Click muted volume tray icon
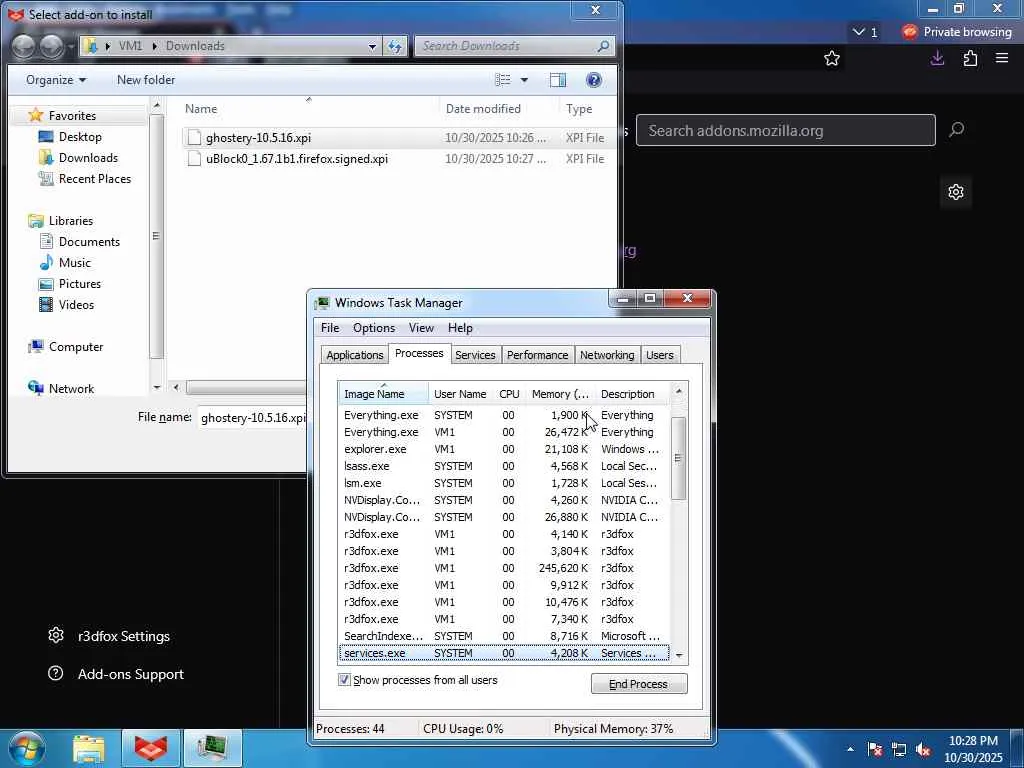 (x=923, y=749)
